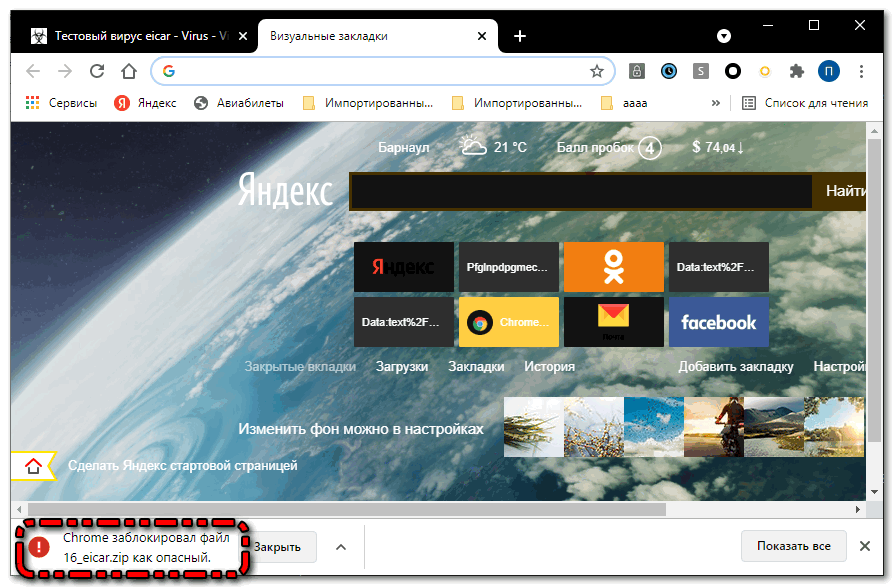This screenshot has width=895, height=587.
Task: Switch to Тестовый вирус eicar tab
Action: coord(135,36)
